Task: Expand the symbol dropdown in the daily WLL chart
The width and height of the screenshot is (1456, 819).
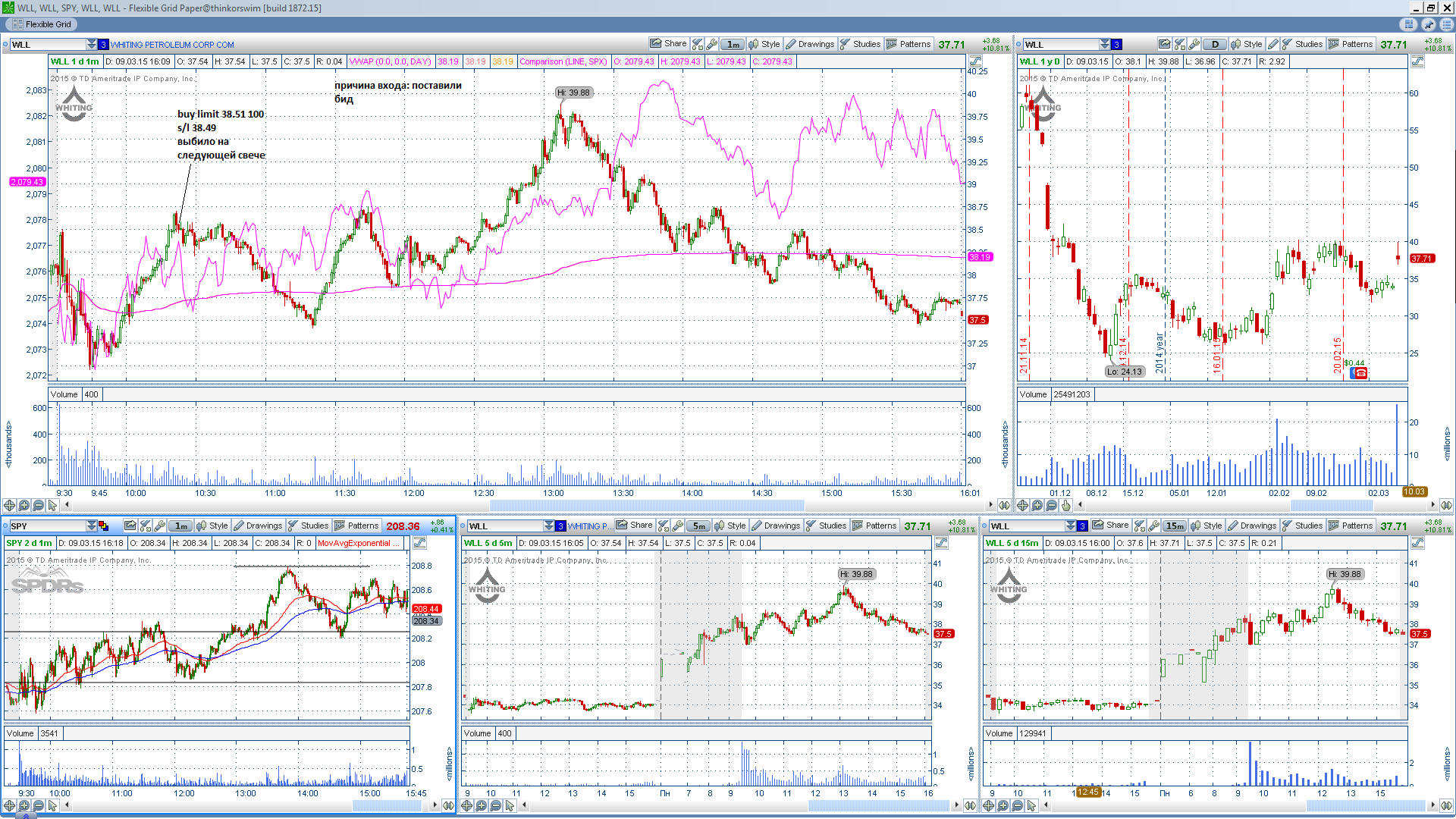Action: point(1105,45)
